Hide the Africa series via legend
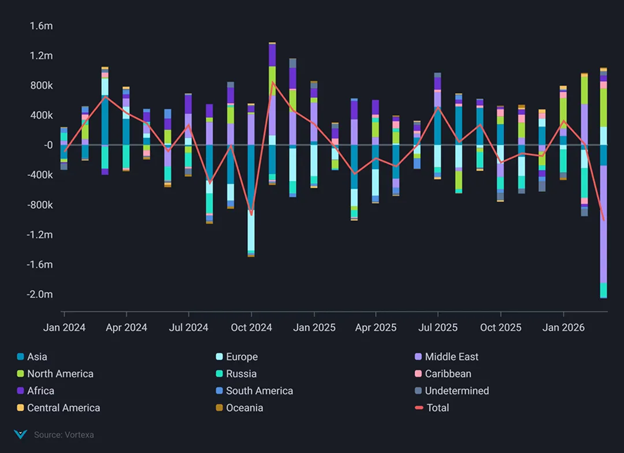Screen dimensions: 624x453 [x=42, y=391]
